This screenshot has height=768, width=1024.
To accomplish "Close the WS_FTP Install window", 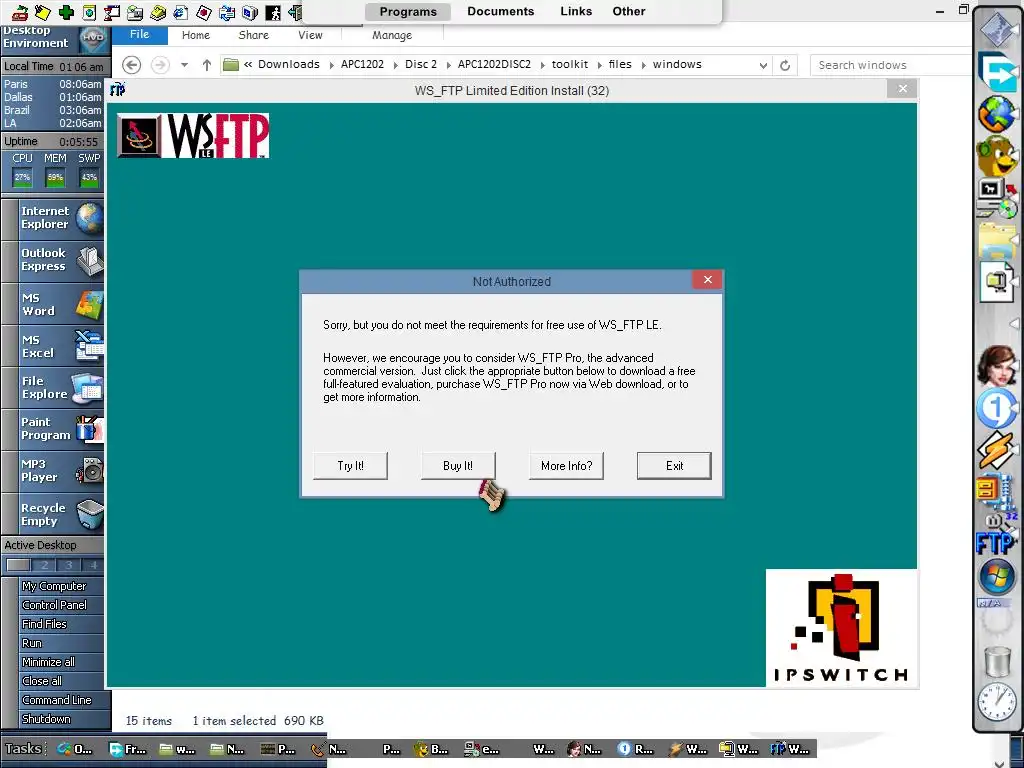I will [903, 89].
